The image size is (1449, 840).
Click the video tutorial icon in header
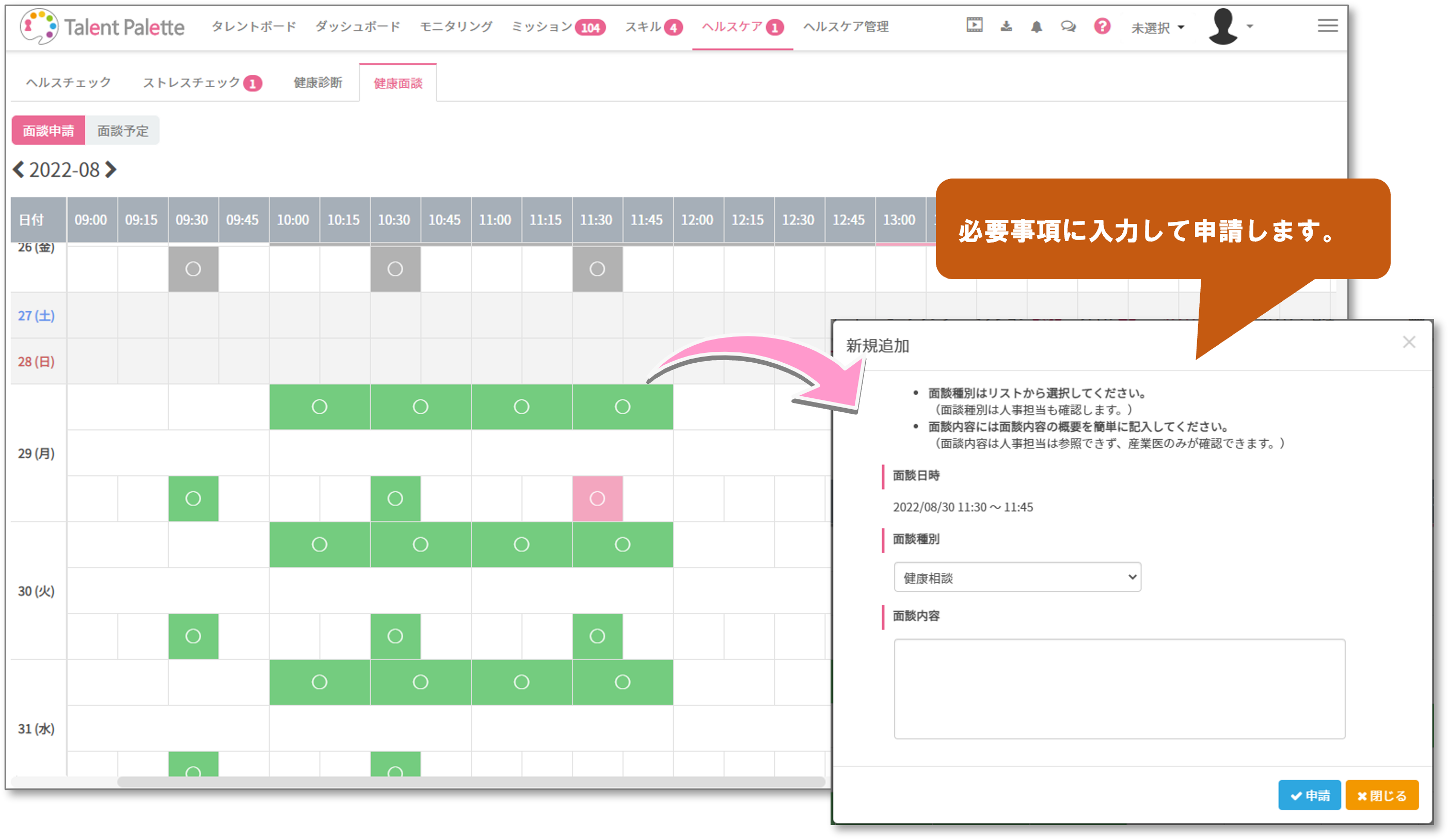tap(974, 25)
